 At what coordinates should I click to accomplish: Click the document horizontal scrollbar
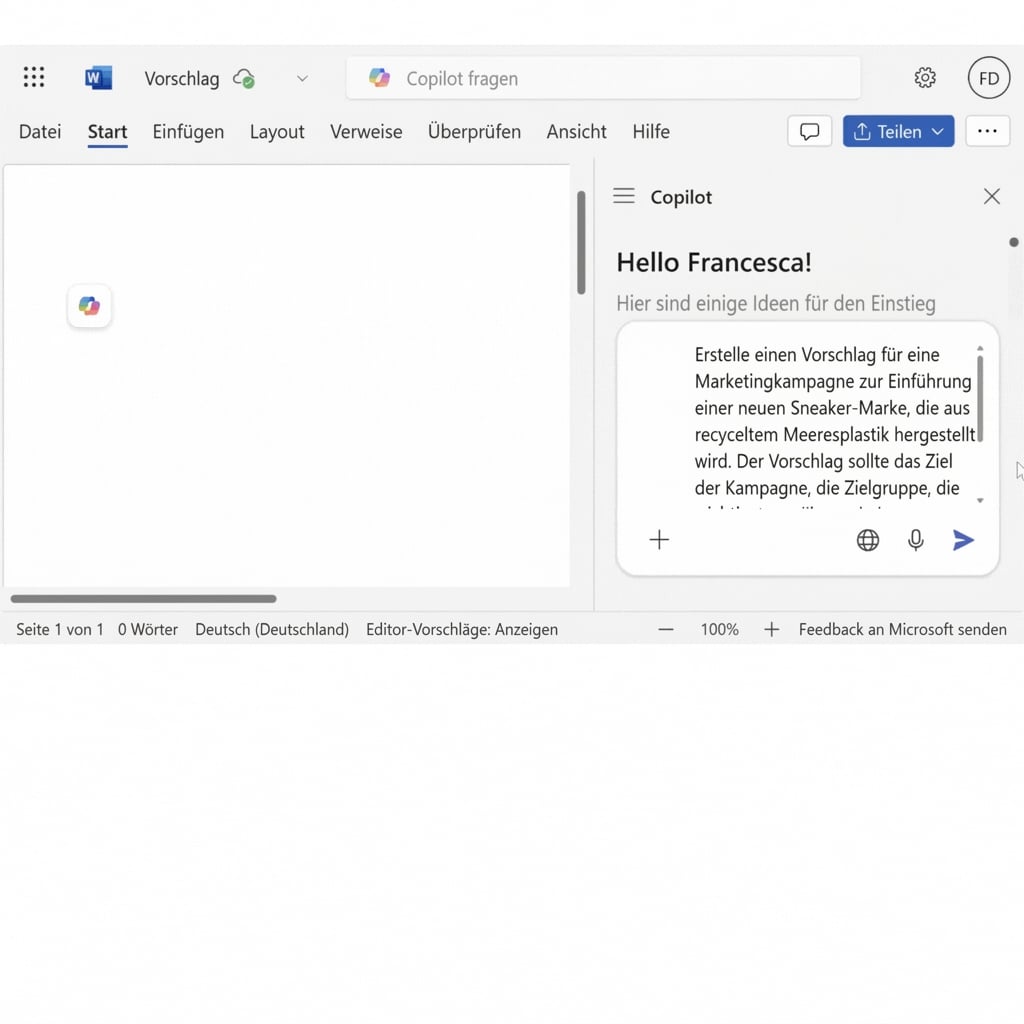point(144,598)
